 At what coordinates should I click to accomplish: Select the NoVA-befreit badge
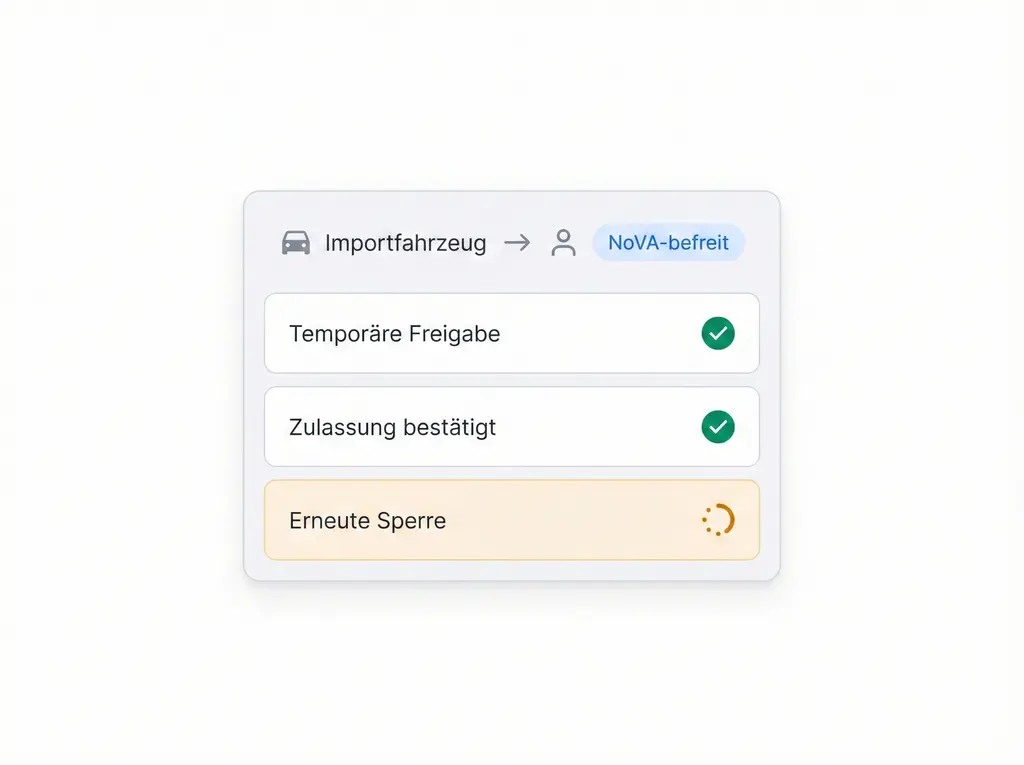click(x=668, y=243)
